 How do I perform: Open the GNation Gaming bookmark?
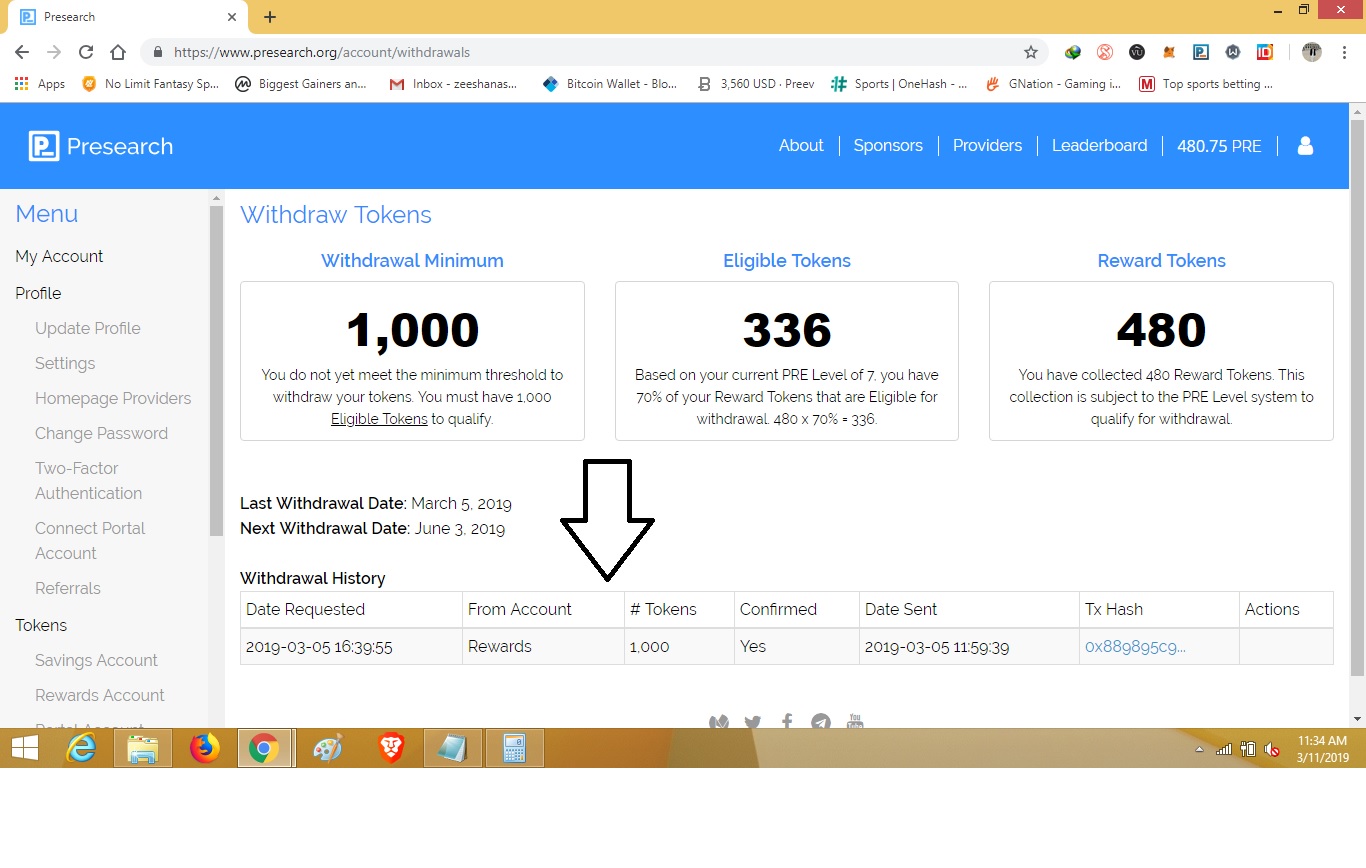click(x=1053, y=84)
